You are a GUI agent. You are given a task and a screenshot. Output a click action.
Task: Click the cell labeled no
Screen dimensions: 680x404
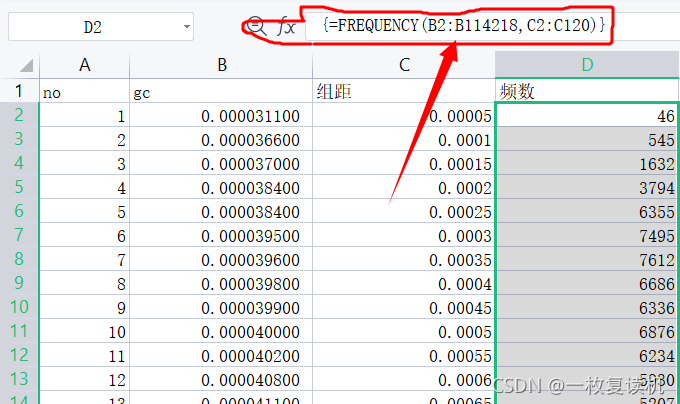tap(85, 91)
